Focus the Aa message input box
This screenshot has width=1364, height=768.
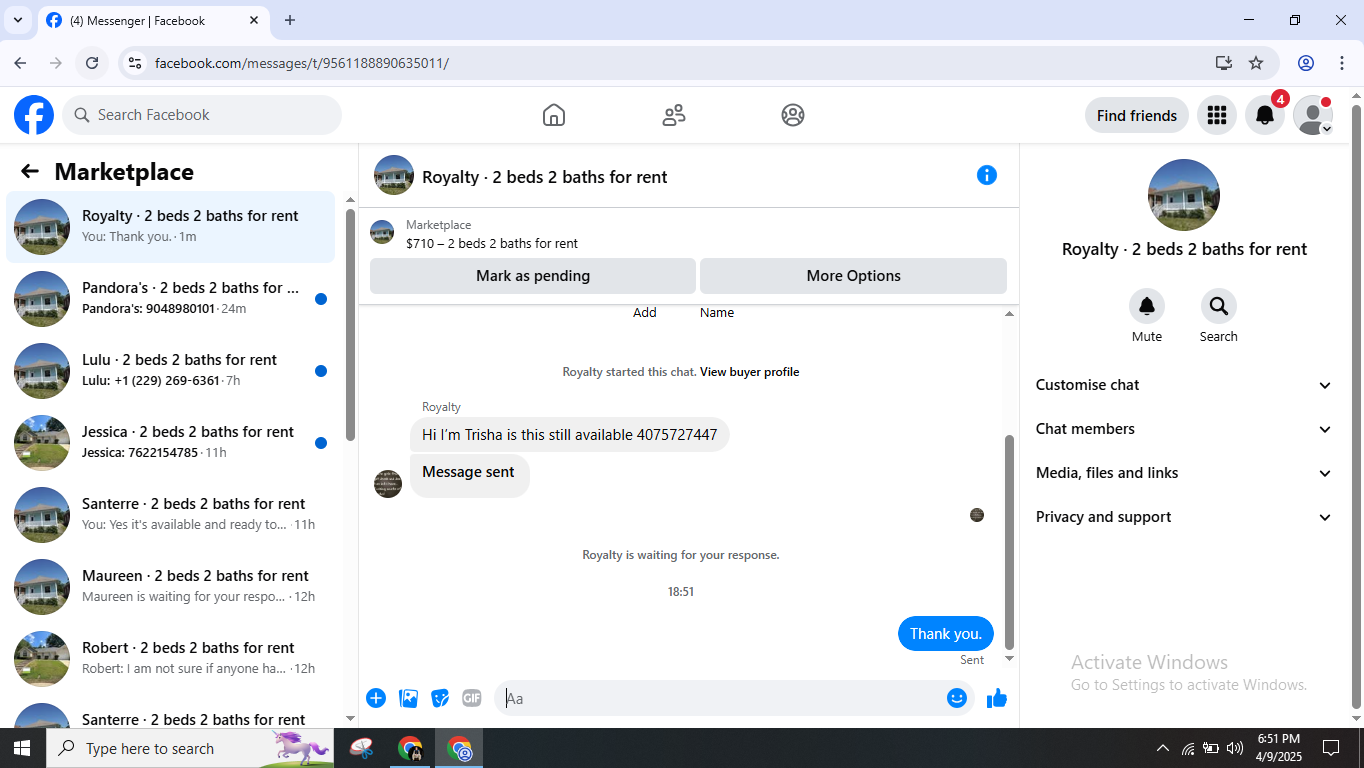point(721,698)
